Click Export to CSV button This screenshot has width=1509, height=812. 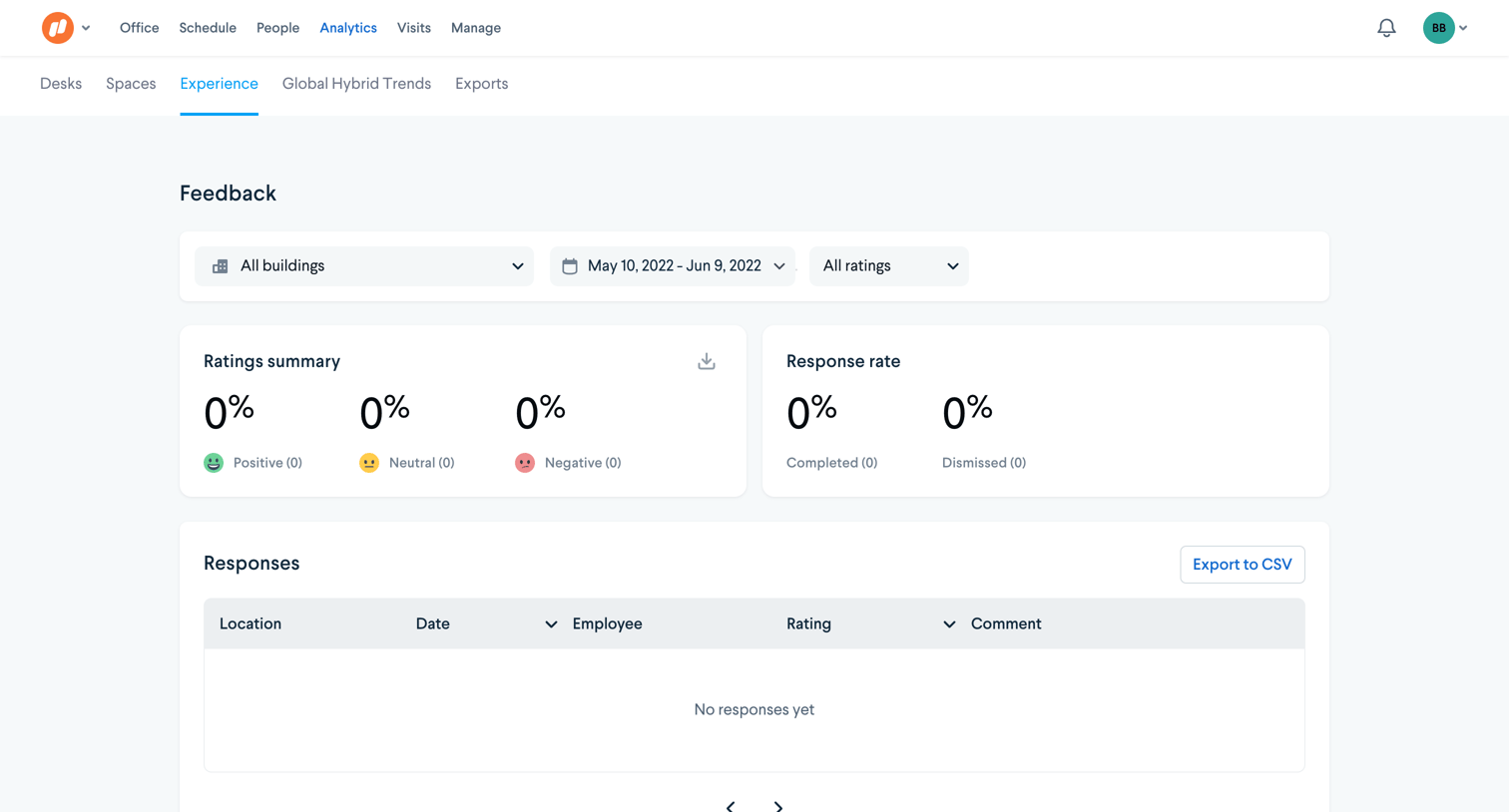tap(1242, 565)
